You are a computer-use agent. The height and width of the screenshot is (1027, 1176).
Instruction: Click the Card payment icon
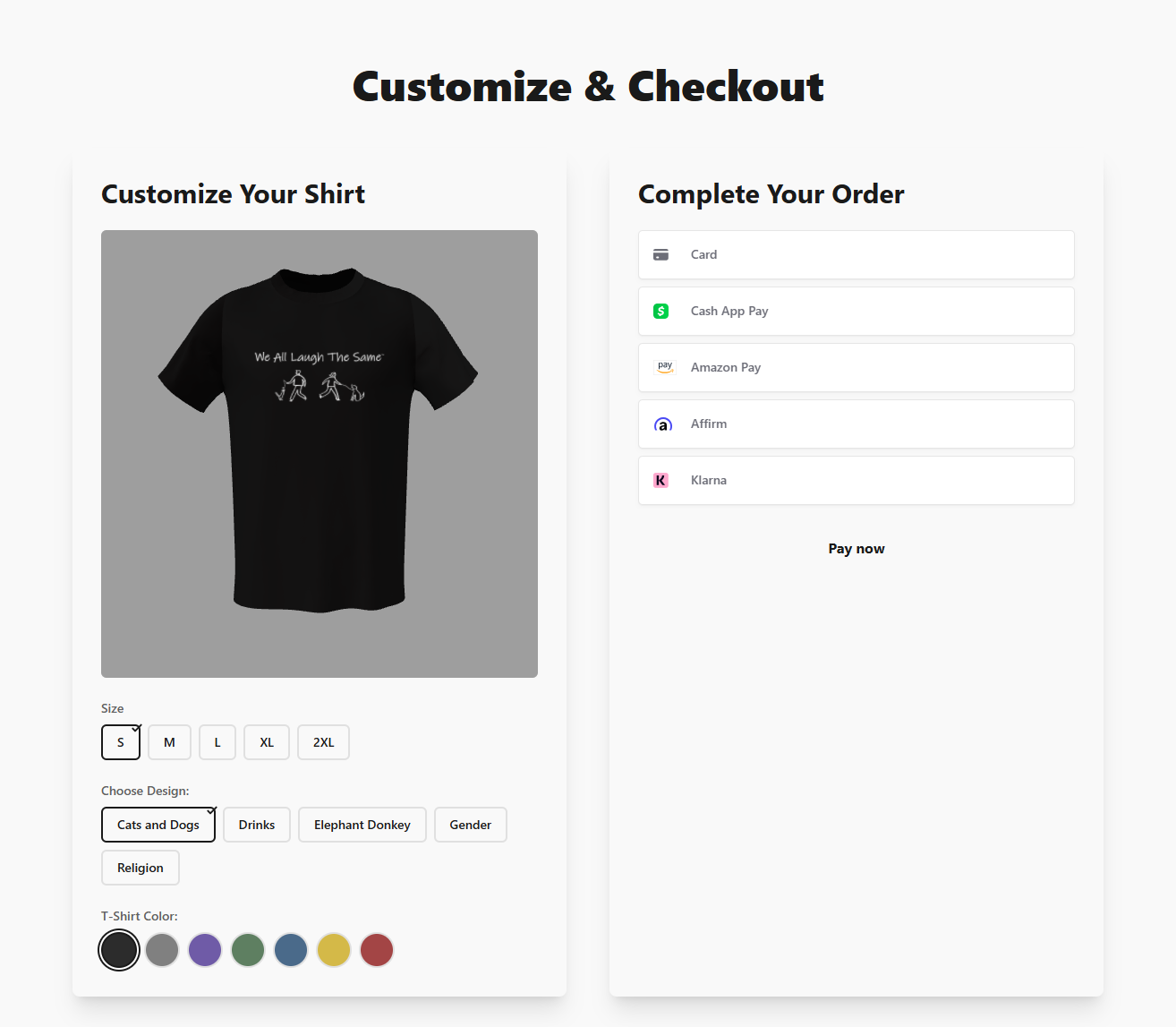(x=661, y=254)
